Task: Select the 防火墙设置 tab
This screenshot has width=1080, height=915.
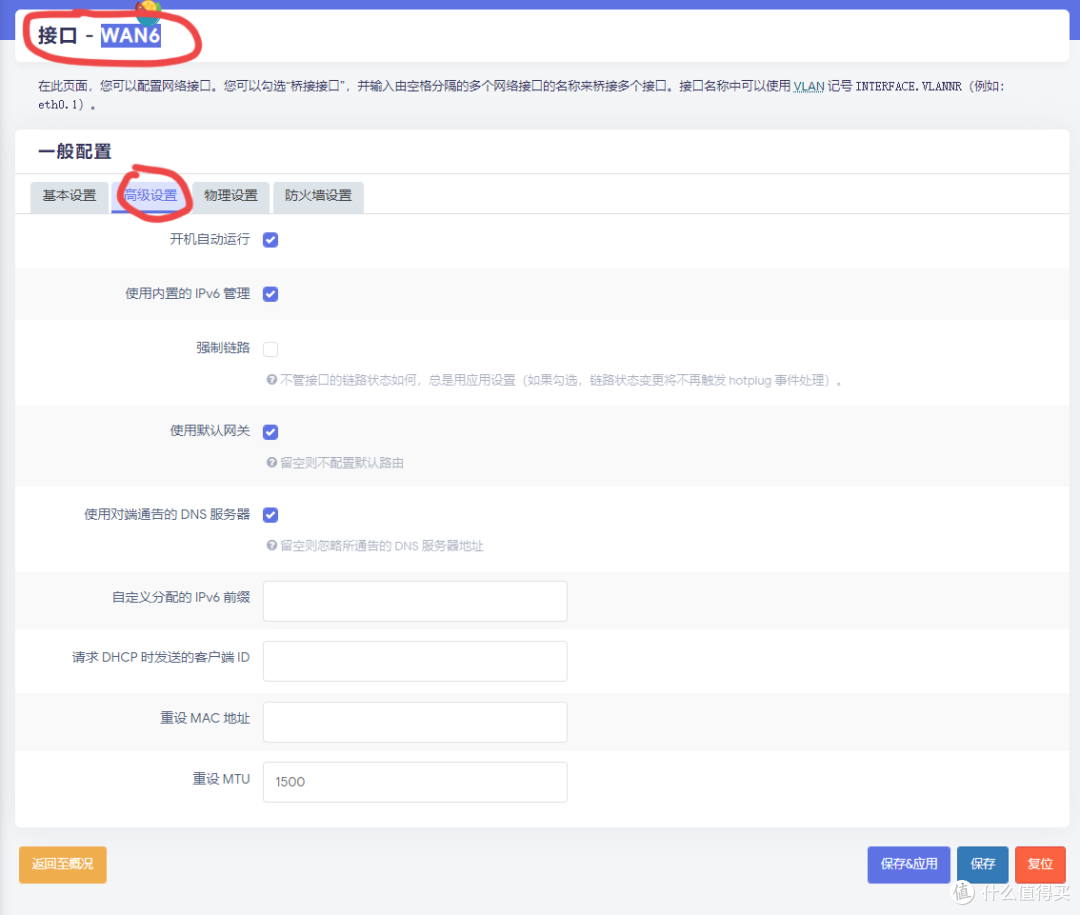Action: pyautogui.click(x=318, y=197)
